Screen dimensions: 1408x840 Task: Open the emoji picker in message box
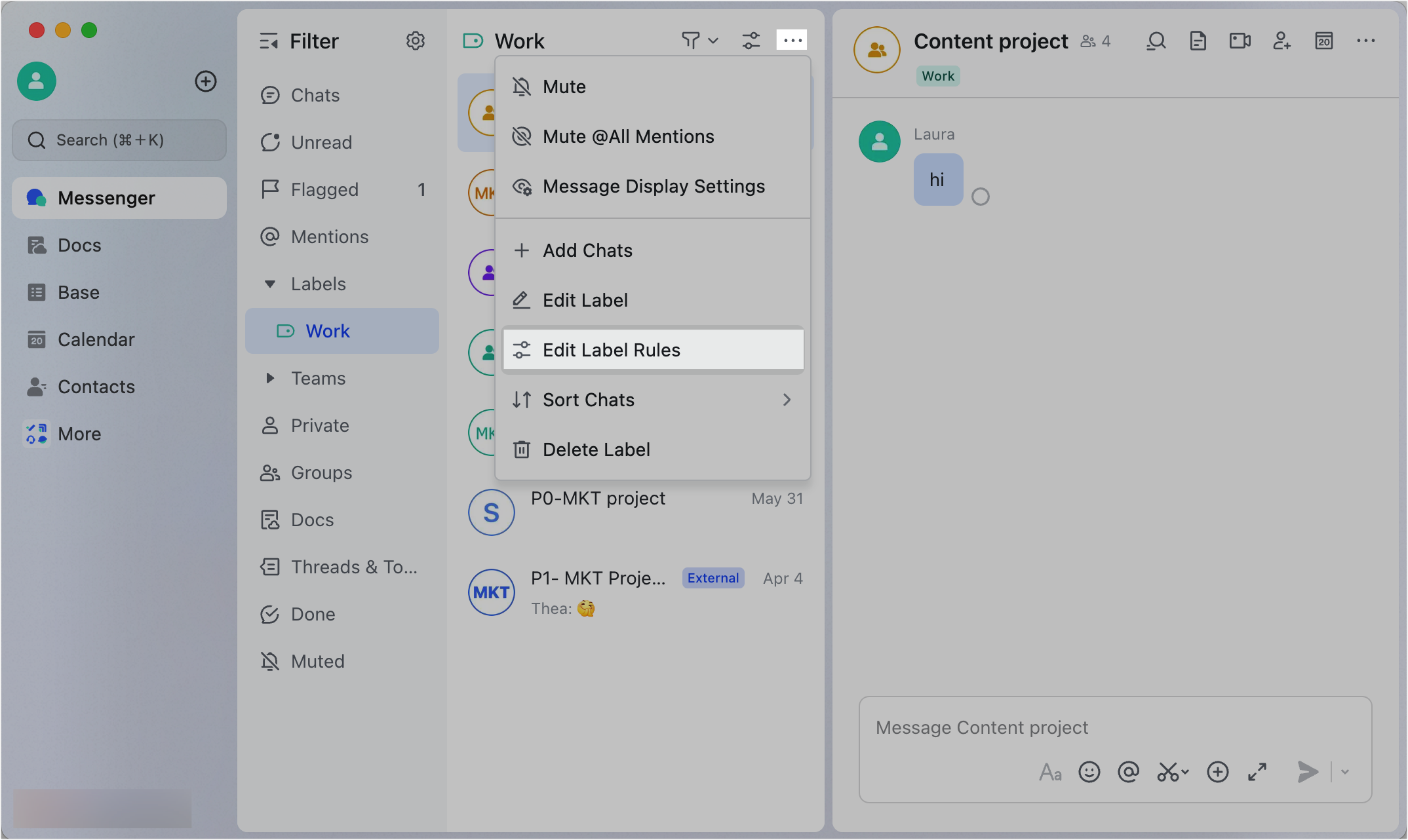tap(1089, 772)
